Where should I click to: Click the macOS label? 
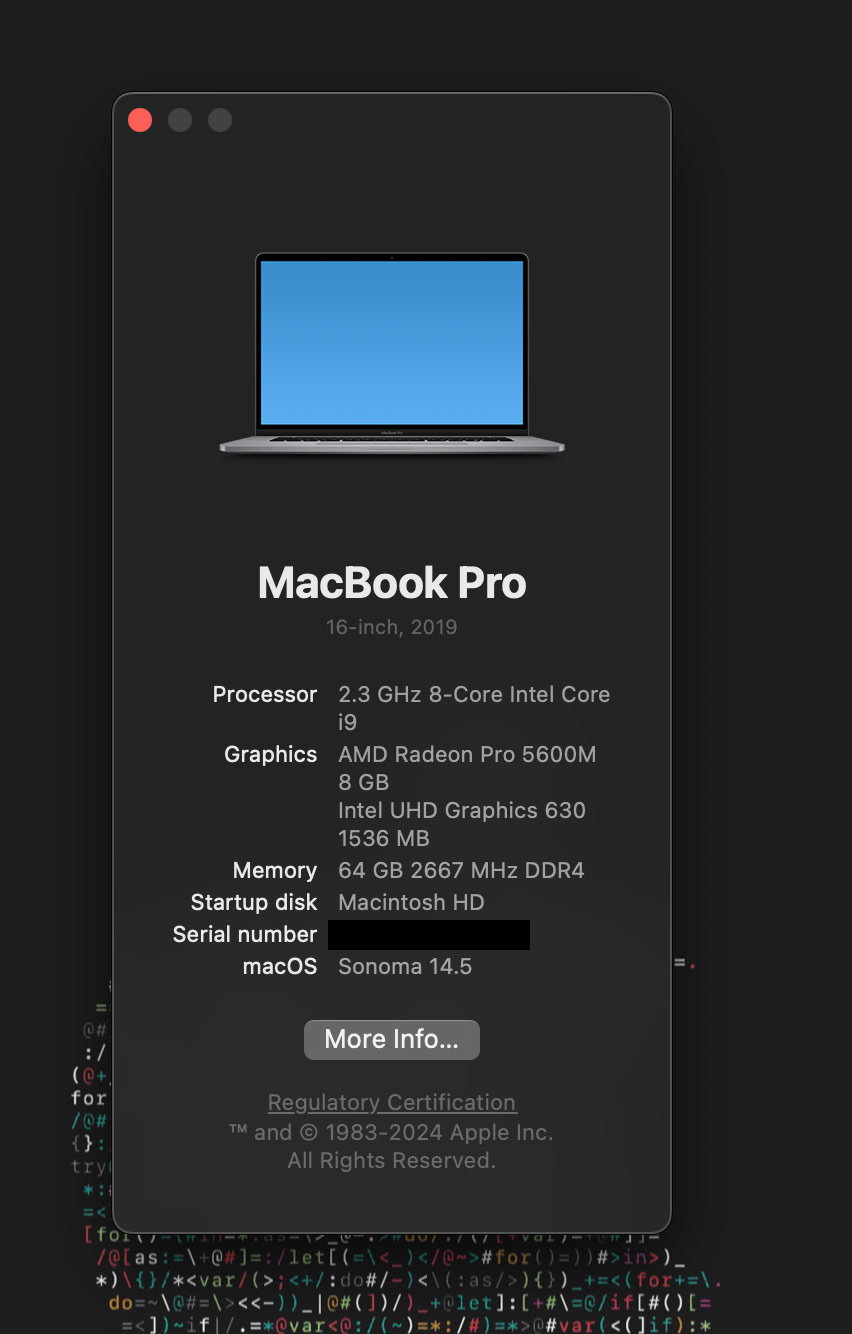pos(280,966)
